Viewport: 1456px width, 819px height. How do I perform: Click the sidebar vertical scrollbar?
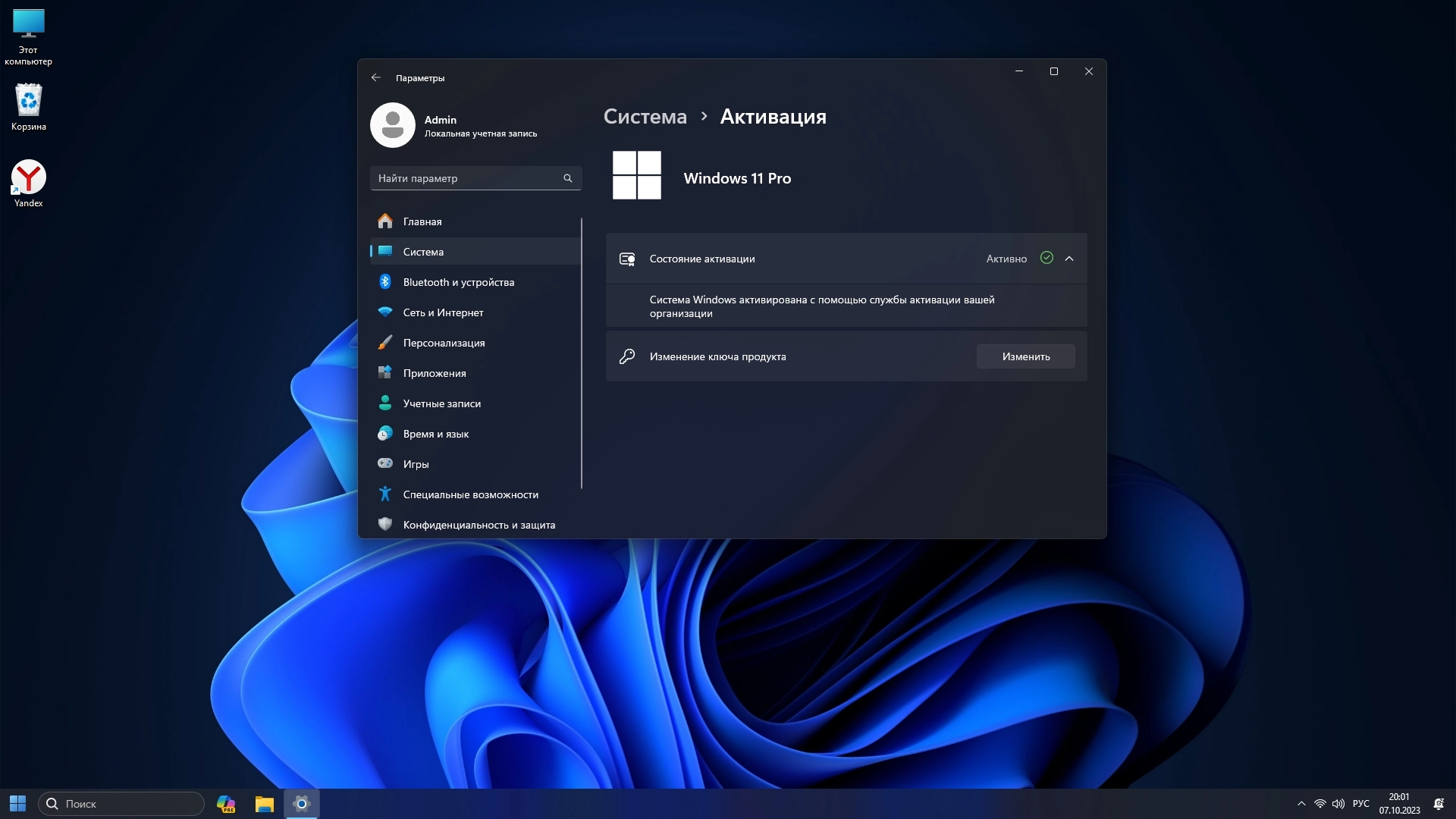[582, 353]
